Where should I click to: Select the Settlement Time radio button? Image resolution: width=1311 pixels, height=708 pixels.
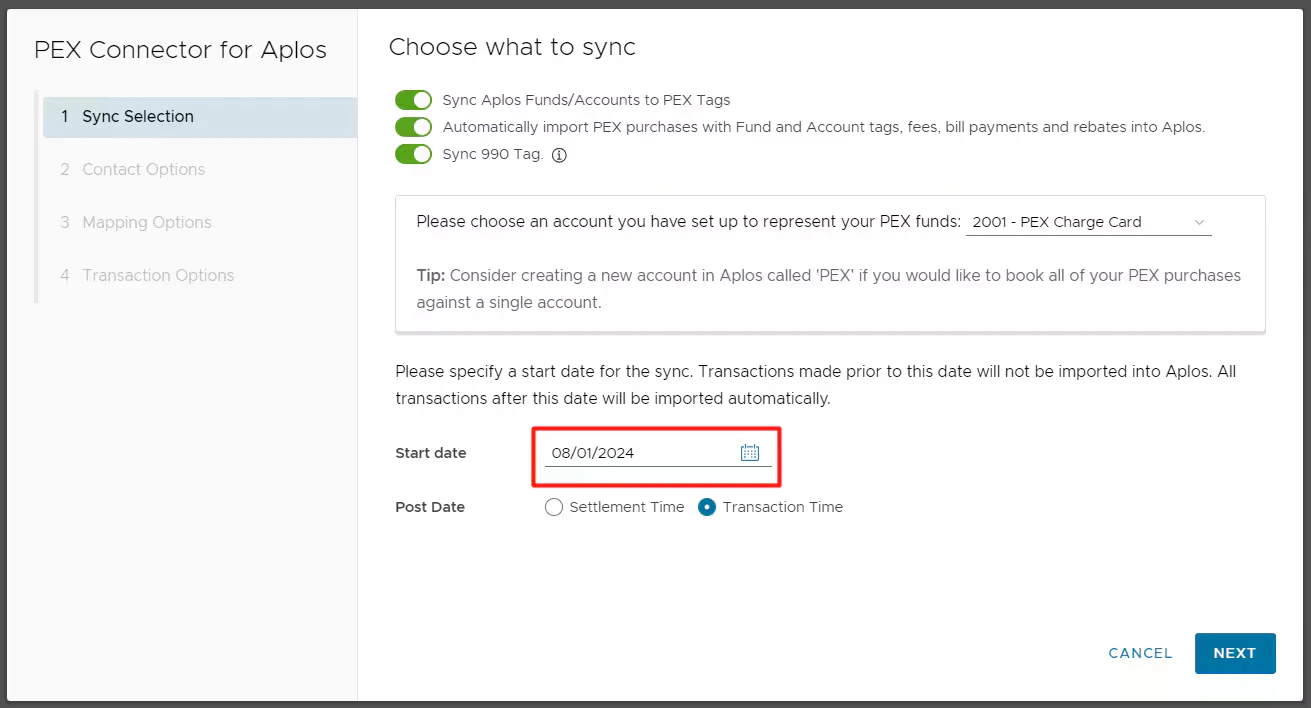554,507
